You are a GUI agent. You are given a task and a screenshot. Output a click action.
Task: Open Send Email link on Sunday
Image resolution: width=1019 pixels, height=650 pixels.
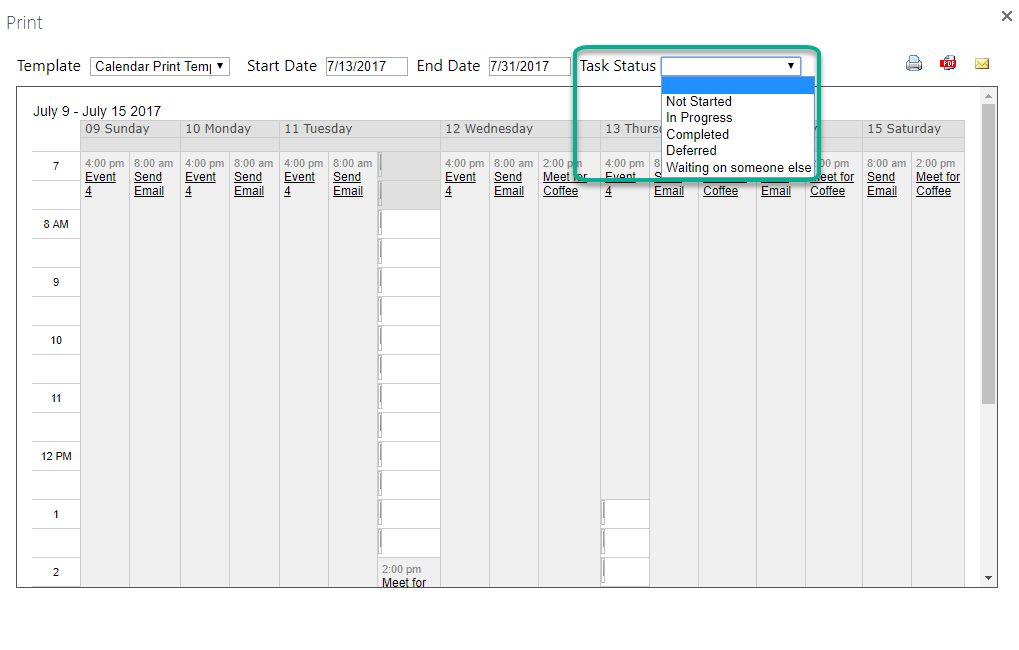149,184
